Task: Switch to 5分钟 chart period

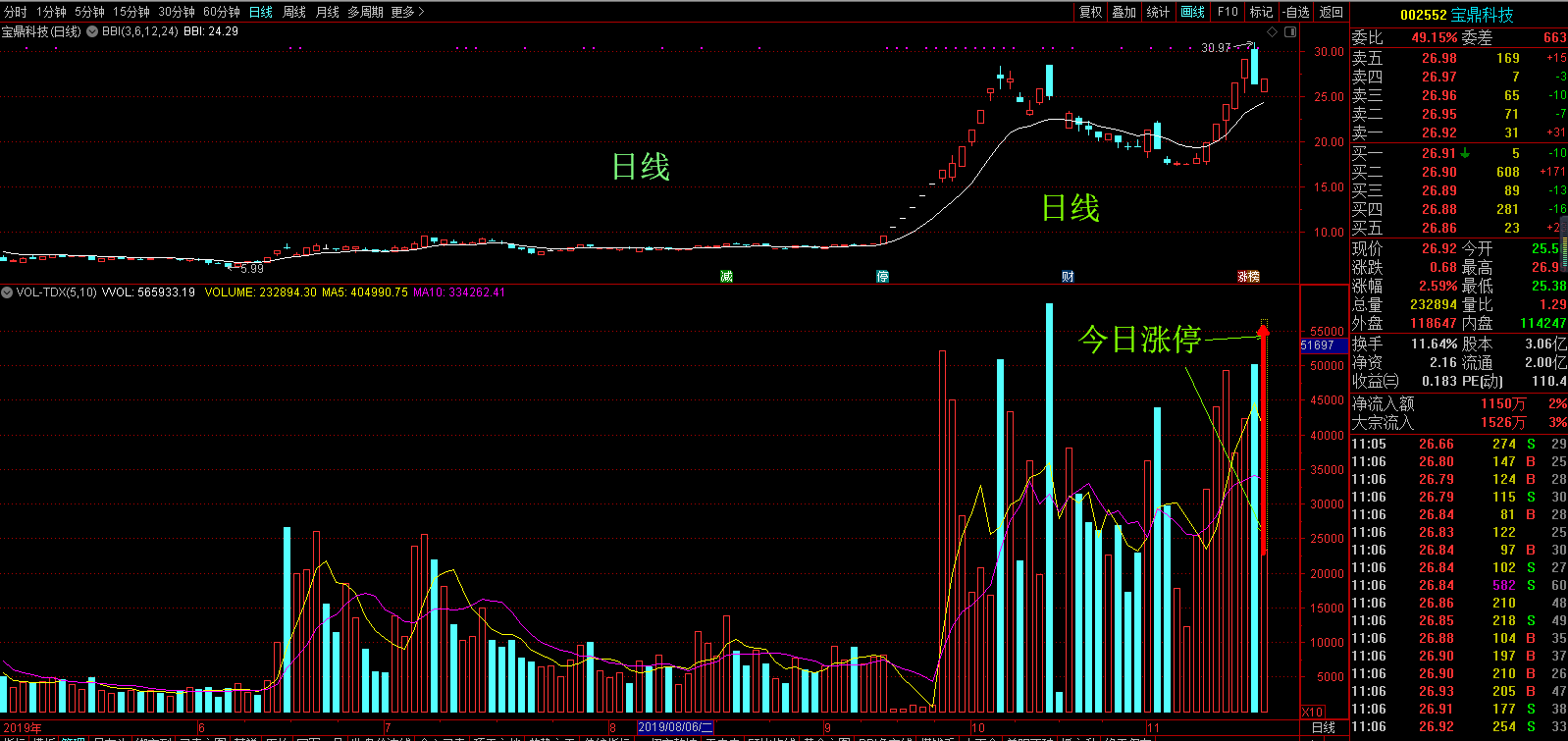Action: pyautogui.click(x=89, y=12)
